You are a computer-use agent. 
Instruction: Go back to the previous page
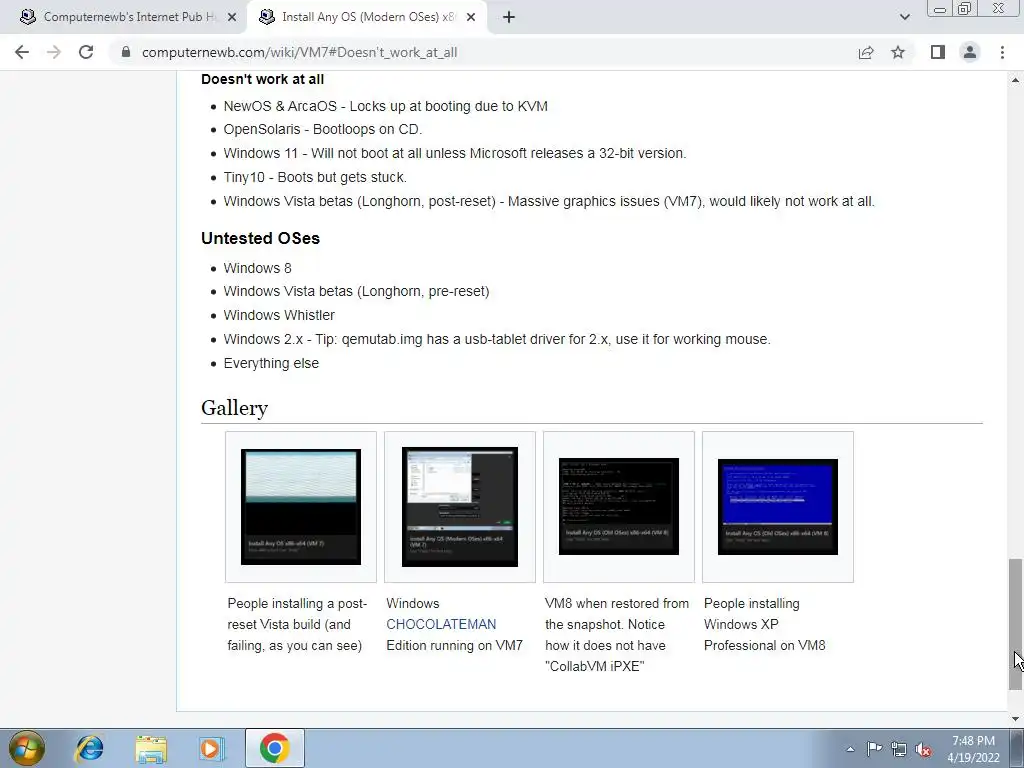coord(22,52)
